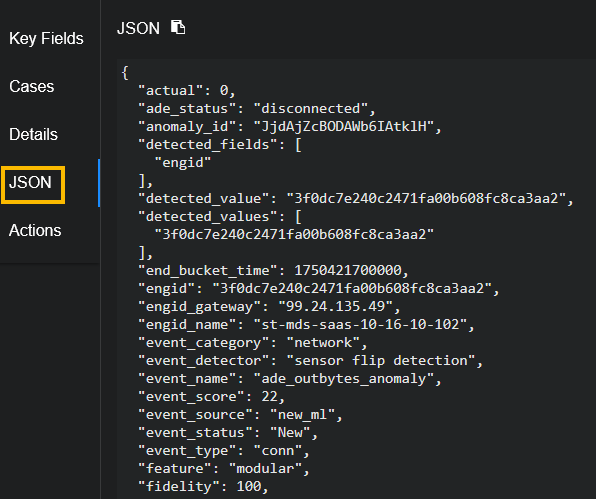This screenshot has width=596, height=499.
Task: Click the fidelity value 100
Action: 249,486
